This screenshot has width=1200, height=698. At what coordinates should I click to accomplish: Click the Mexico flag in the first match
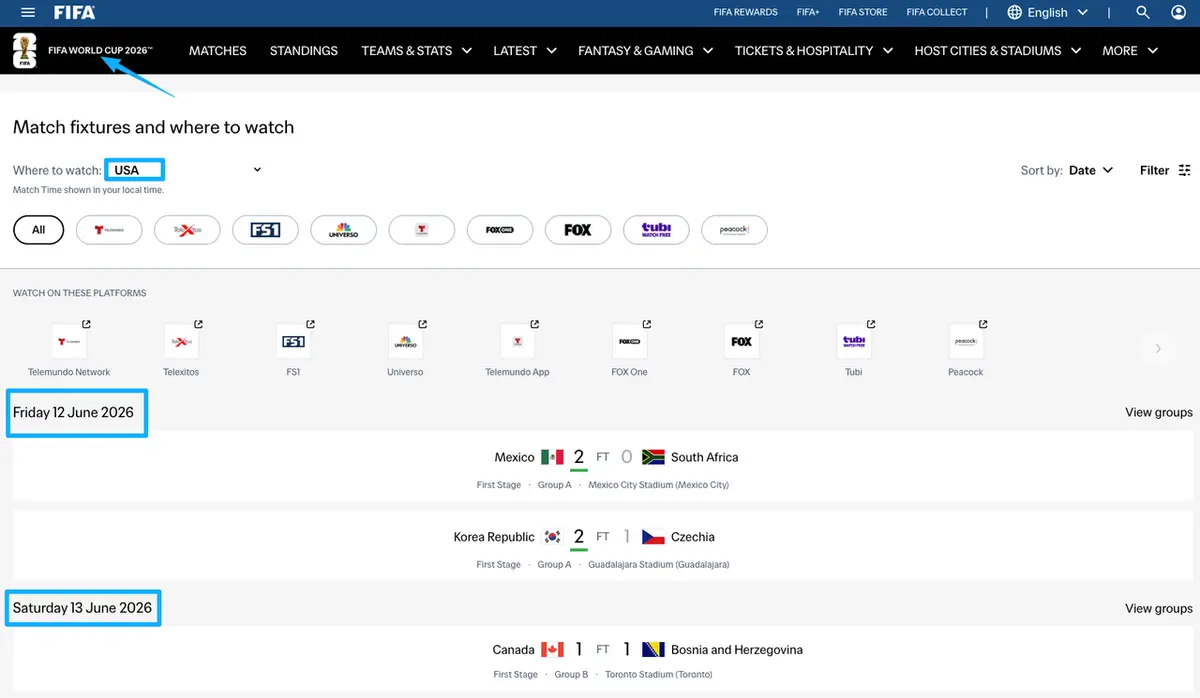(552, 457)
